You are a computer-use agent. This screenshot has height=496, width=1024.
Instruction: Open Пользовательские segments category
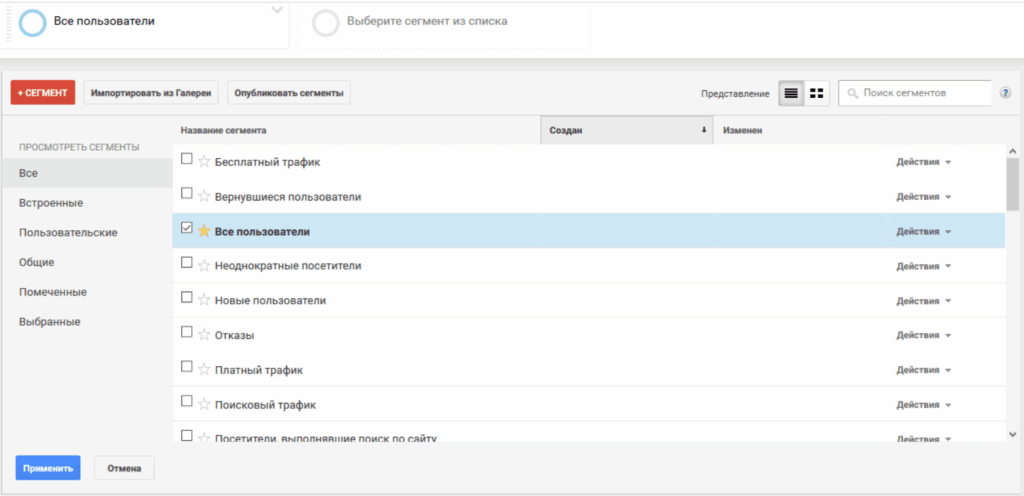[68, 232]
